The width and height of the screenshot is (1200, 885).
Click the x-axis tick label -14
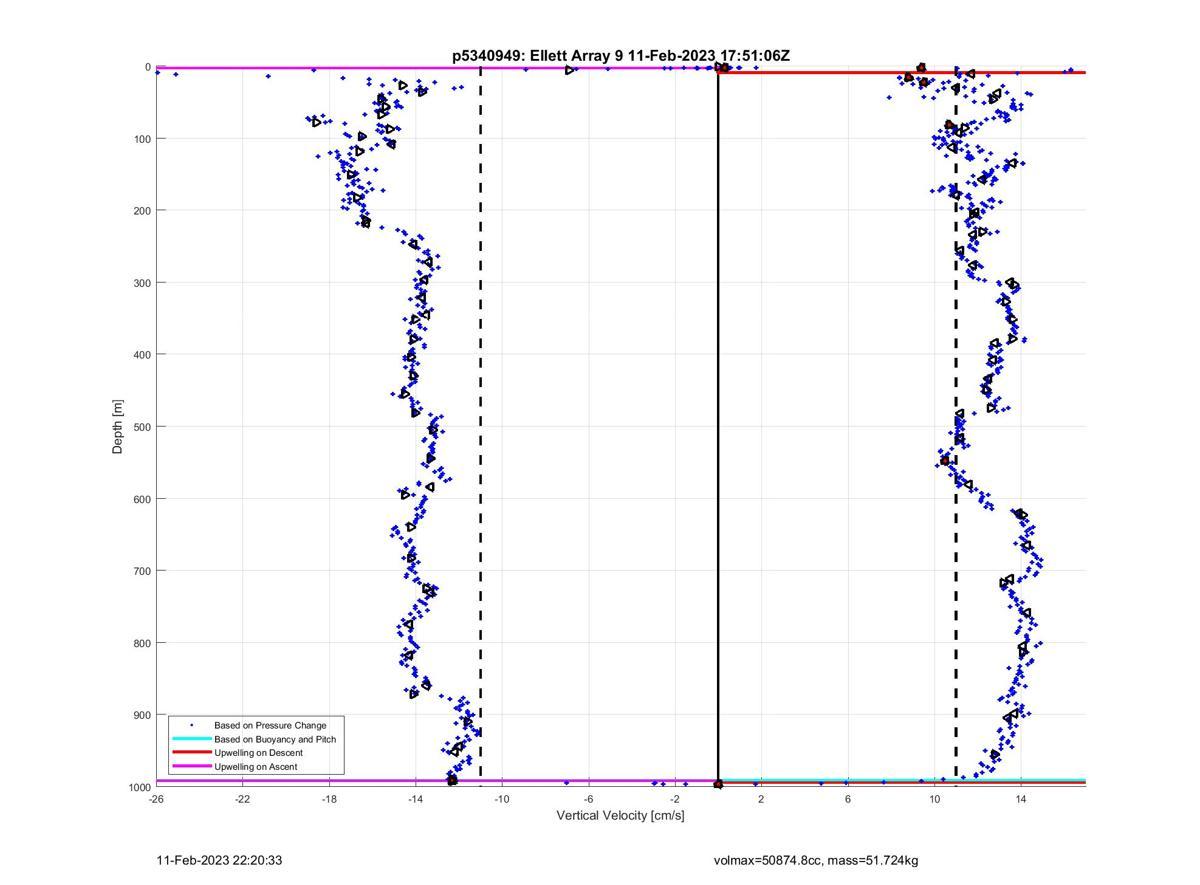[x=415, y=799]
